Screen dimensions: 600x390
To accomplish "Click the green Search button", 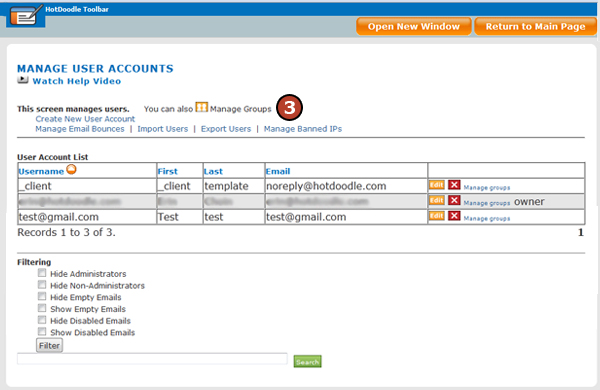I will point(307,362).
